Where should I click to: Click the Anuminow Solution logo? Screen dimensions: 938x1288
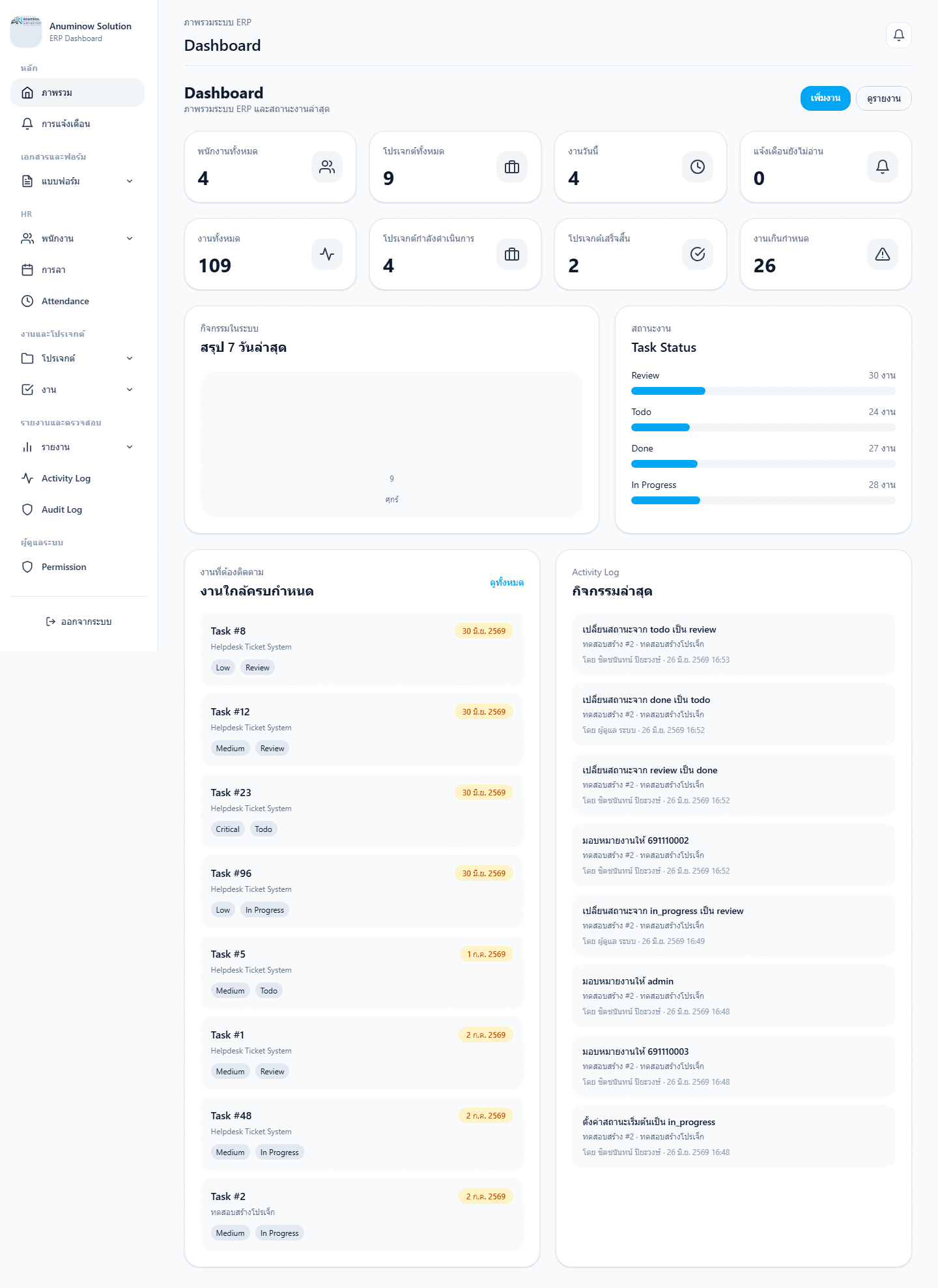[x=26, y=32]
